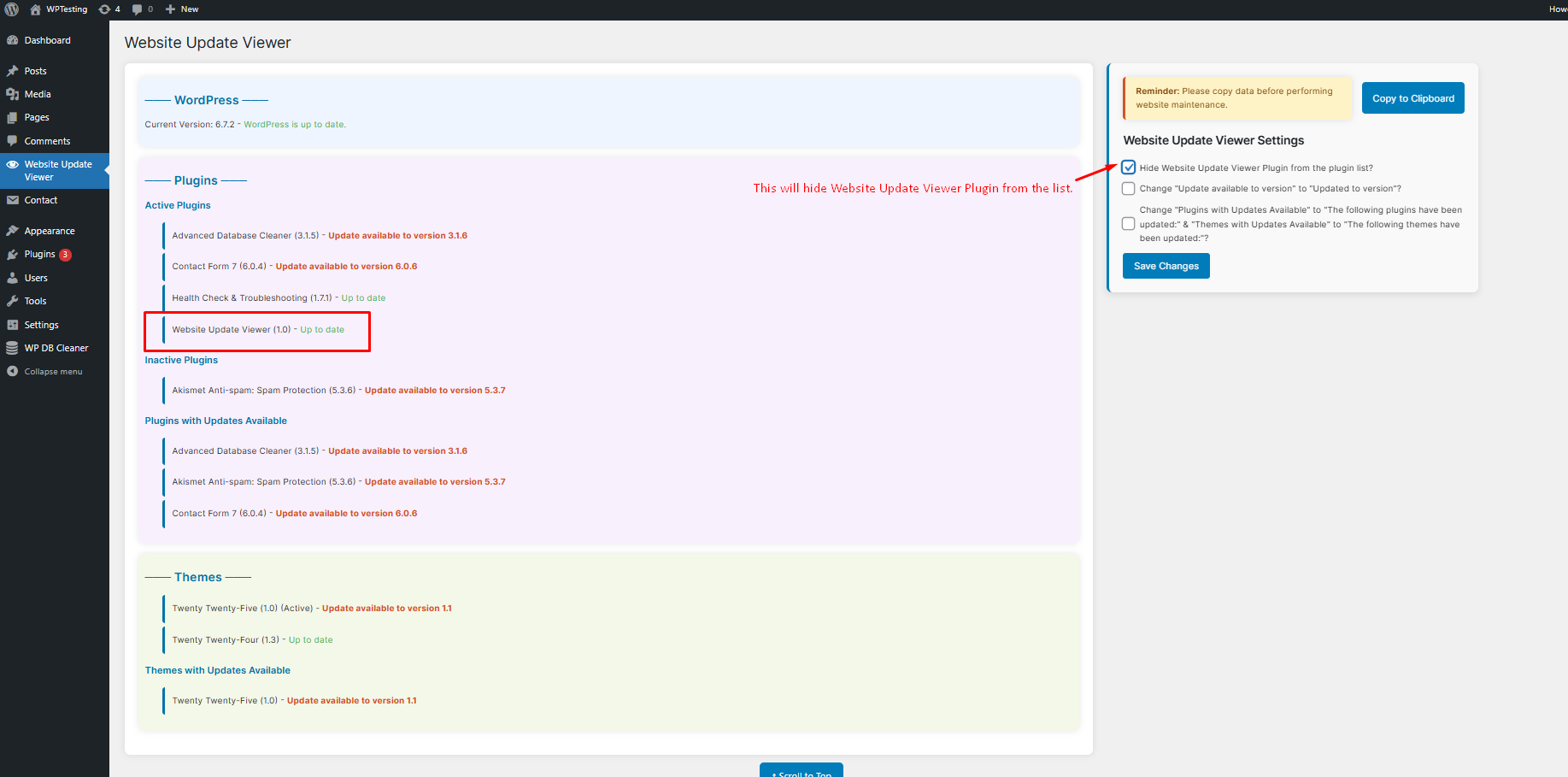Click the 'WordPress is up to date.' status text
Viewport: 1568px width, 777px height.
click(295, 125)
